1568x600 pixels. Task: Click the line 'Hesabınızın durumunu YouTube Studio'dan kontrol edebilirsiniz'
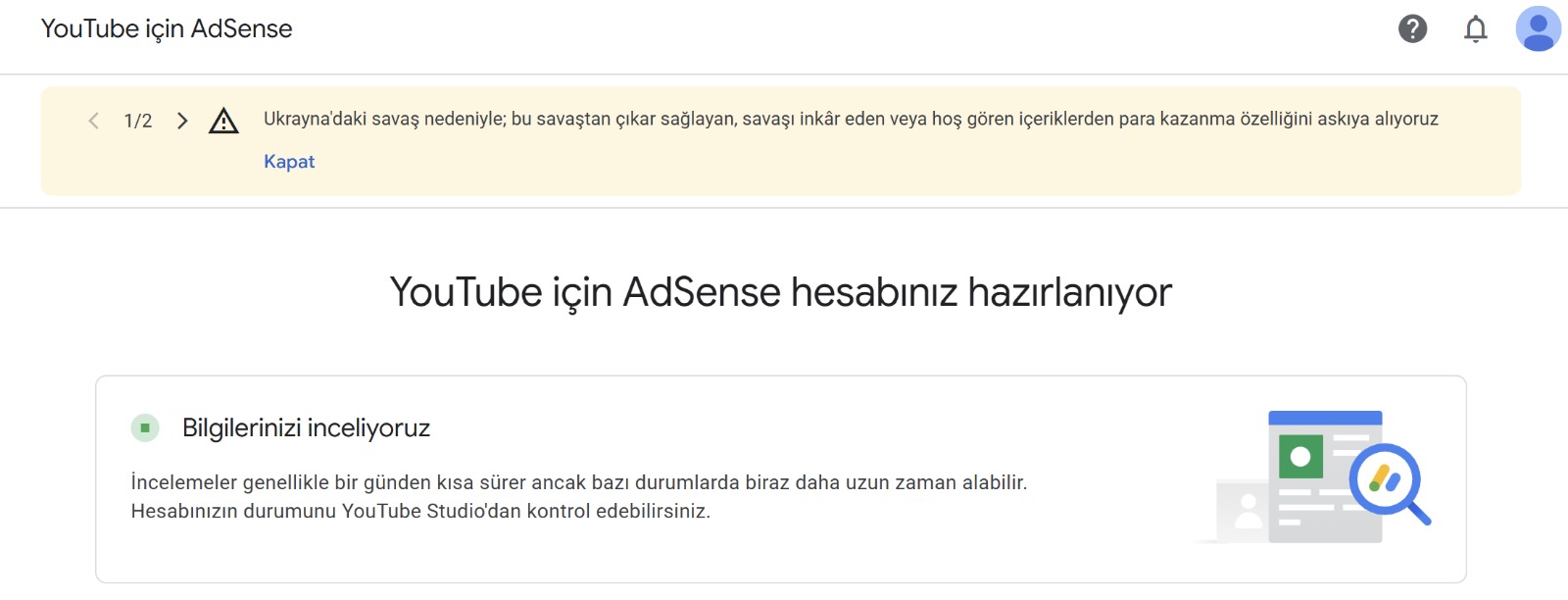pyautogui.click(x=420, y=511)
